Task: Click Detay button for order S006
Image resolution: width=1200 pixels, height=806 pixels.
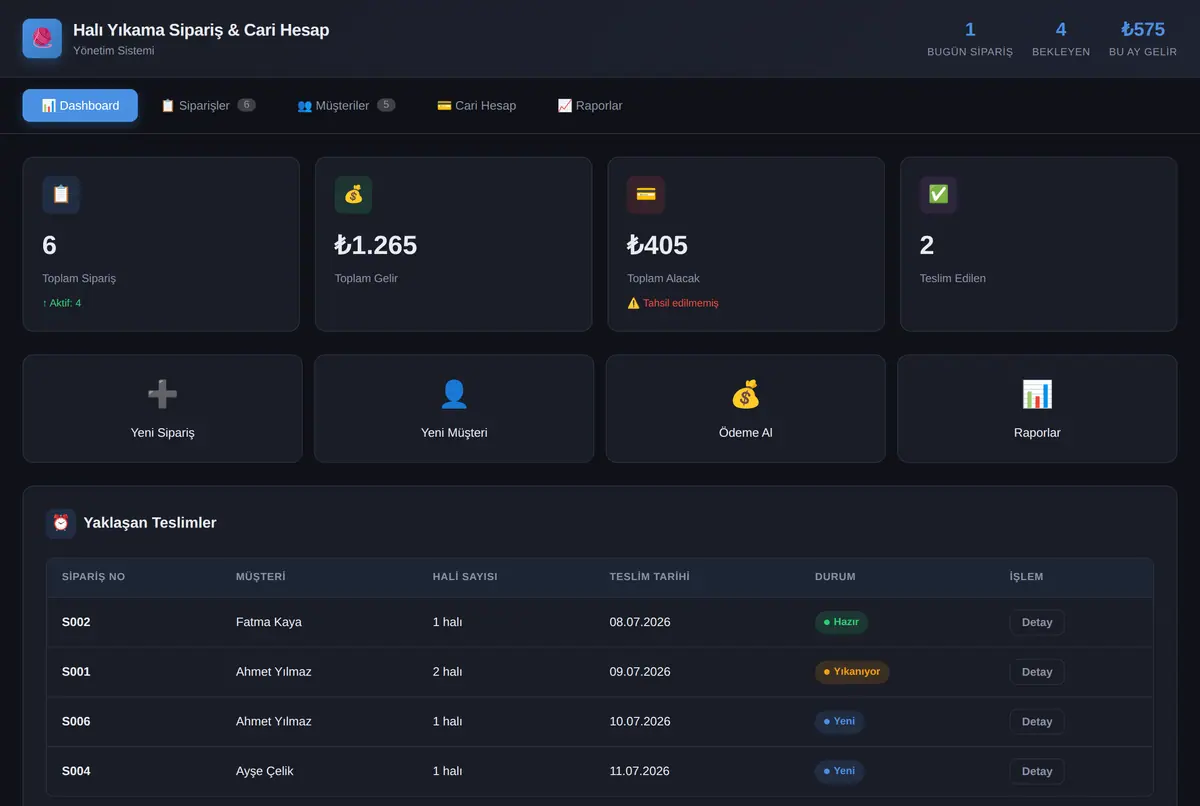Action: pos(1037,721)
